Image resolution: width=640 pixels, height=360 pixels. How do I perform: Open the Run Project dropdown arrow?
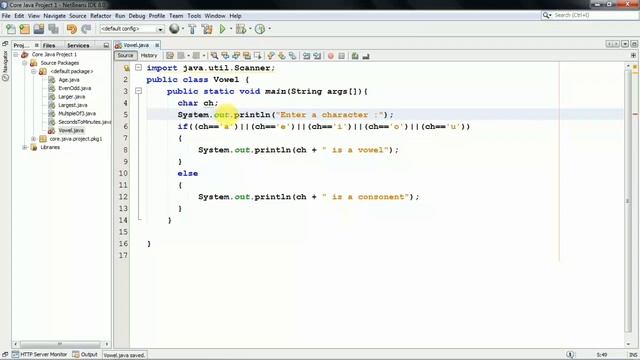231,29
